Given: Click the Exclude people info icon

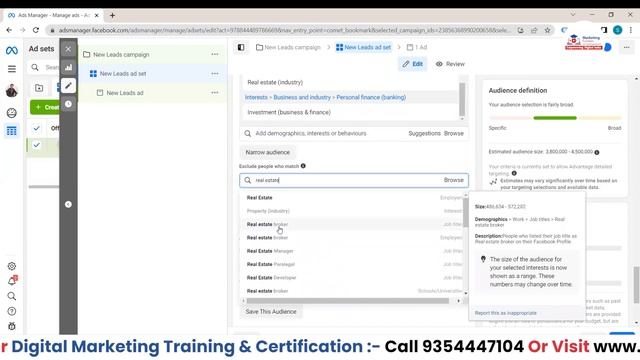Looking at the screenshot, I should 303,166.
